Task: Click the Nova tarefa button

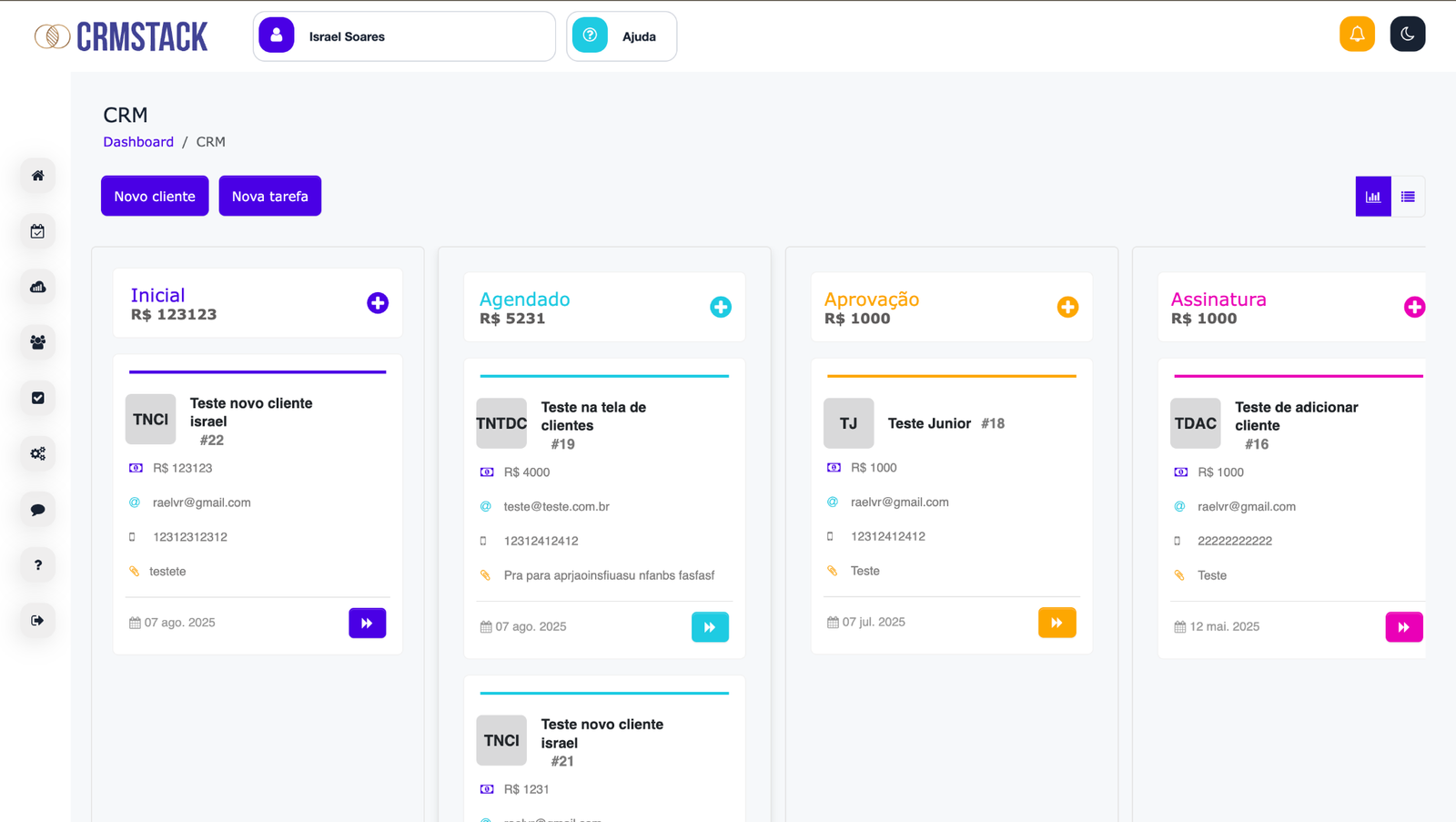Action: point(269,195)
